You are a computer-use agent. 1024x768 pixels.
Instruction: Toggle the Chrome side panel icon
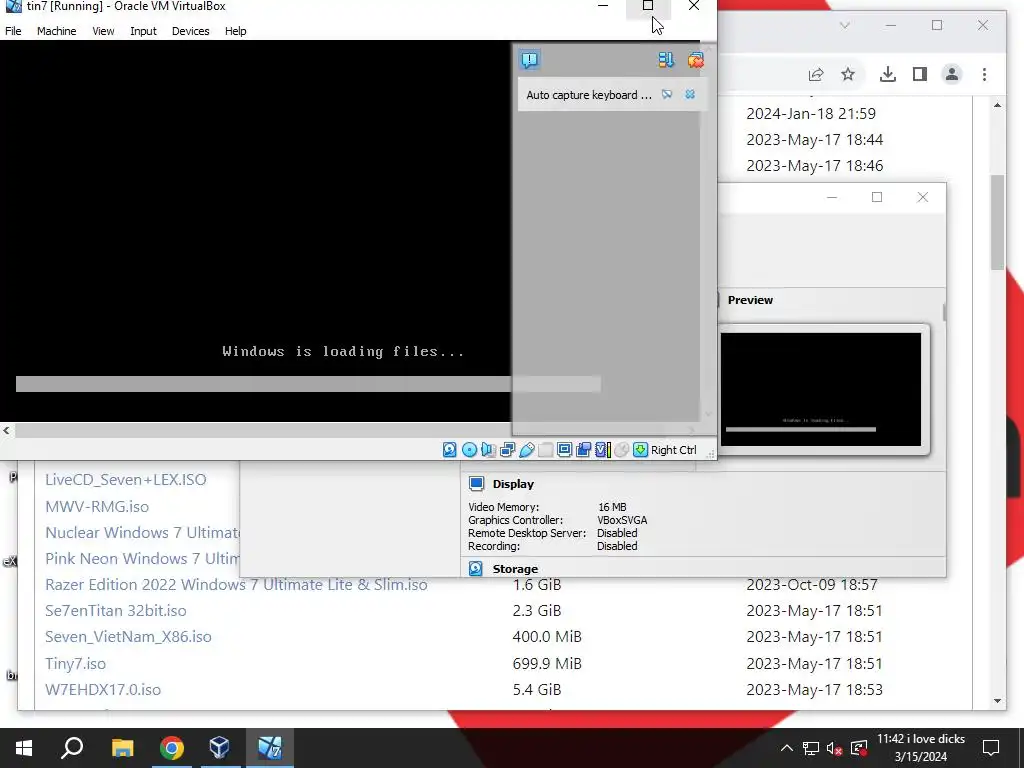[x=920, y=74]
